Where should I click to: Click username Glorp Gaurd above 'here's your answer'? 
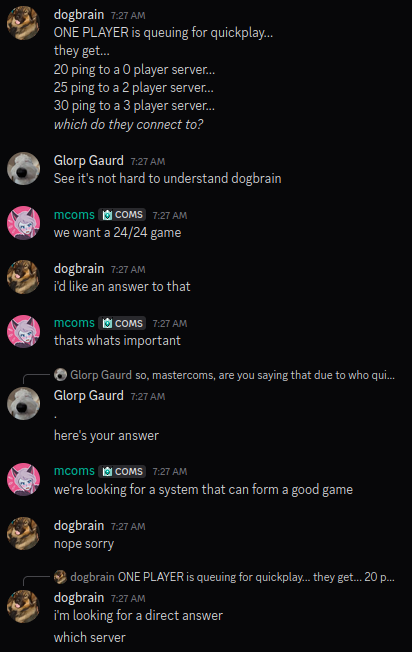[x=89, y=395]
